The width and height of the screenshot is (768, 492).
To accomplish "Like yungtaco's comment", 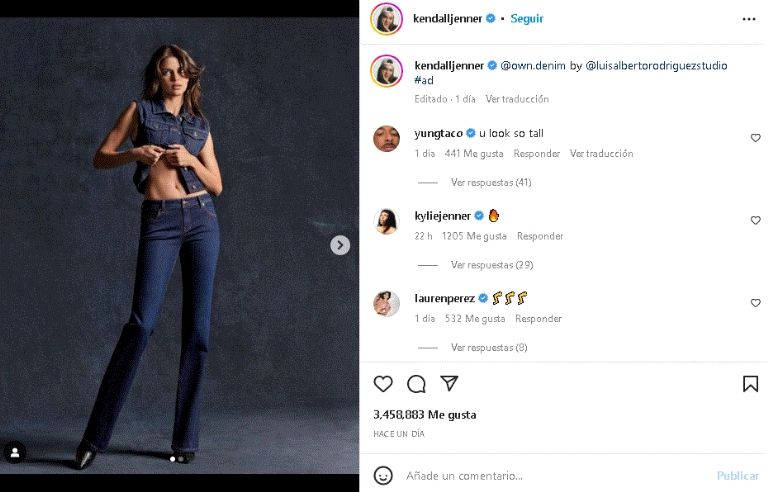I will pos(755,138).
